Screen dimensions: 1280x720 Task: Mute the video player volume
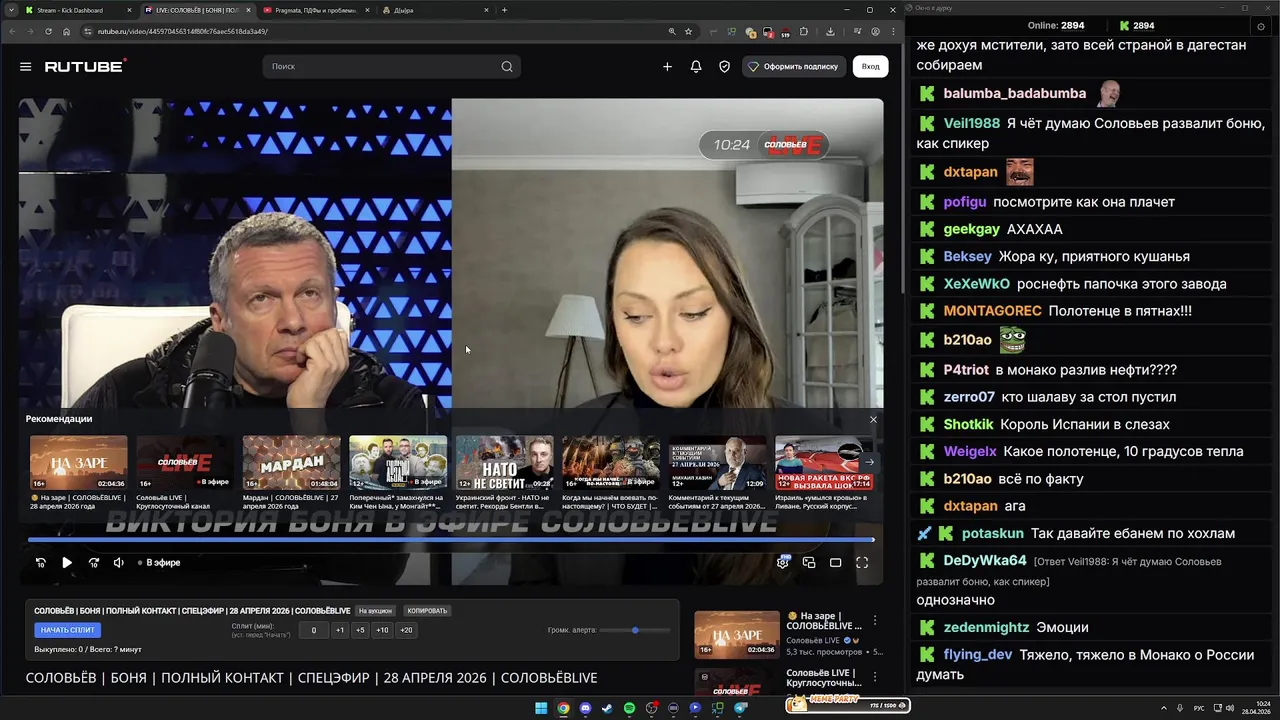(x=119, y=563)
